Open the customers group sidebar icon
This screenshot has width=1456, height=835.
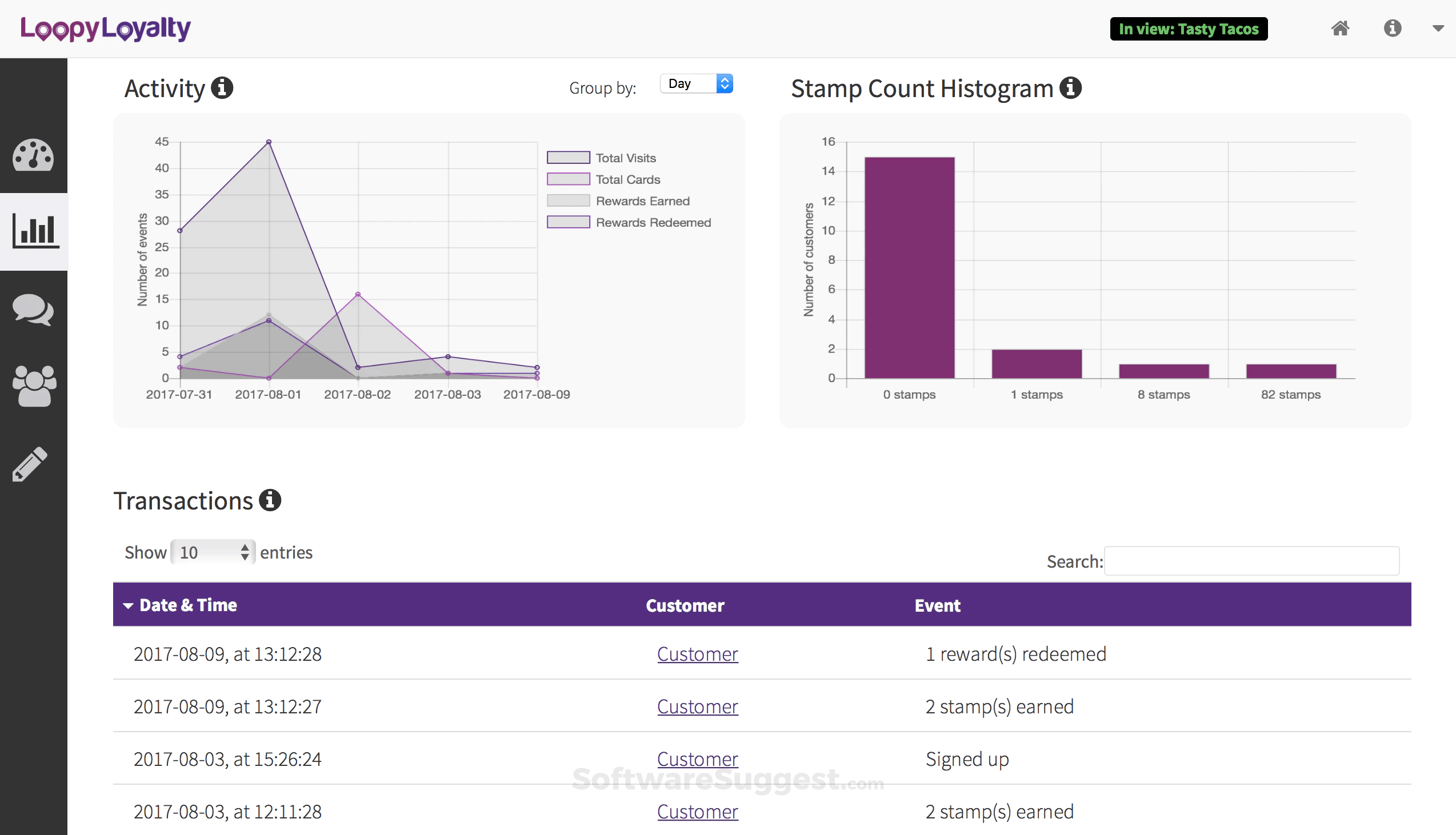(34, 386)
